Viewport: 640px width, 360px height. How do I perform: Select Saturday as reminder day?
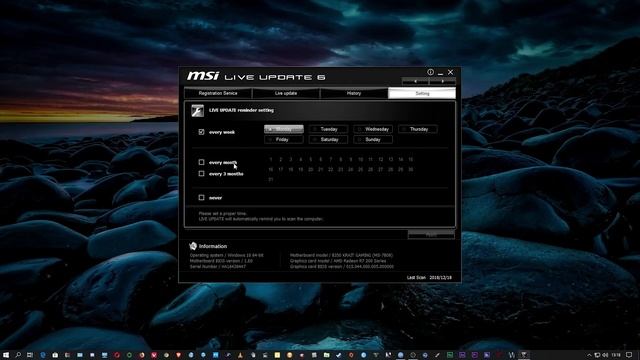[329, 140]
